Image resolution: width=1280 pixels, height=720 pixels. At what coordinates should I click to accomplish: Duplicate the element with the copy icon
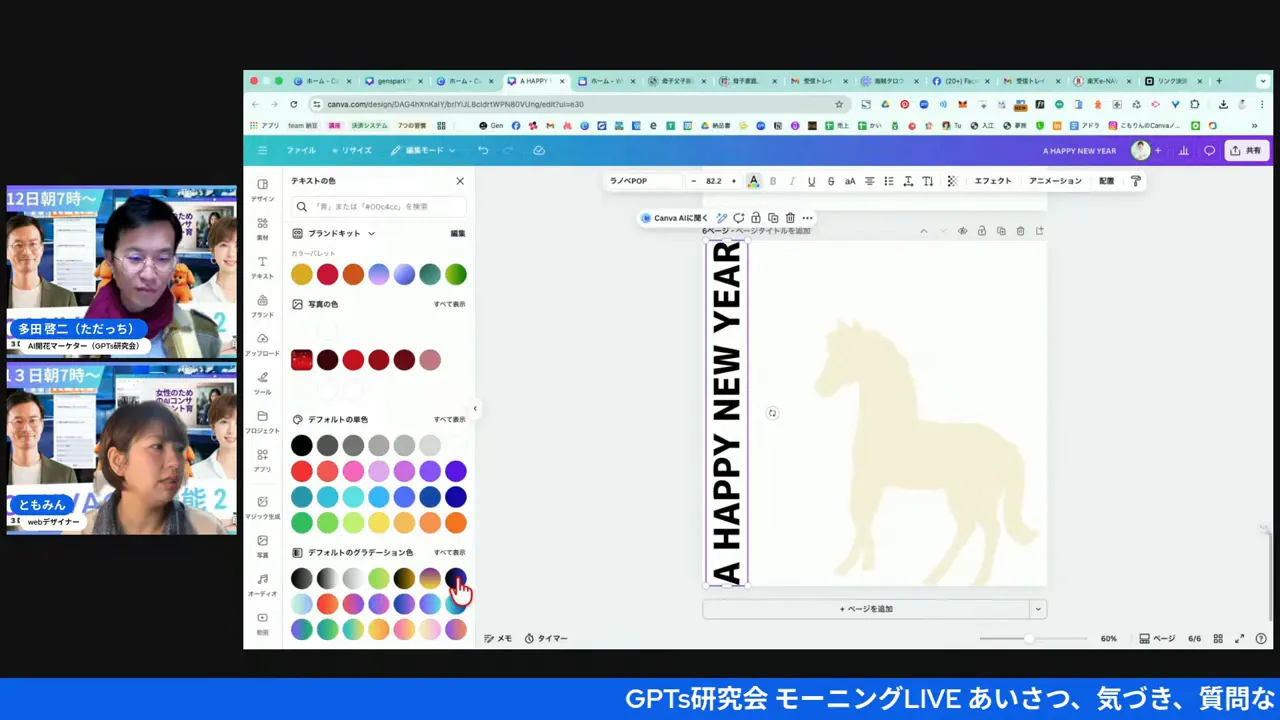[773, 217]
